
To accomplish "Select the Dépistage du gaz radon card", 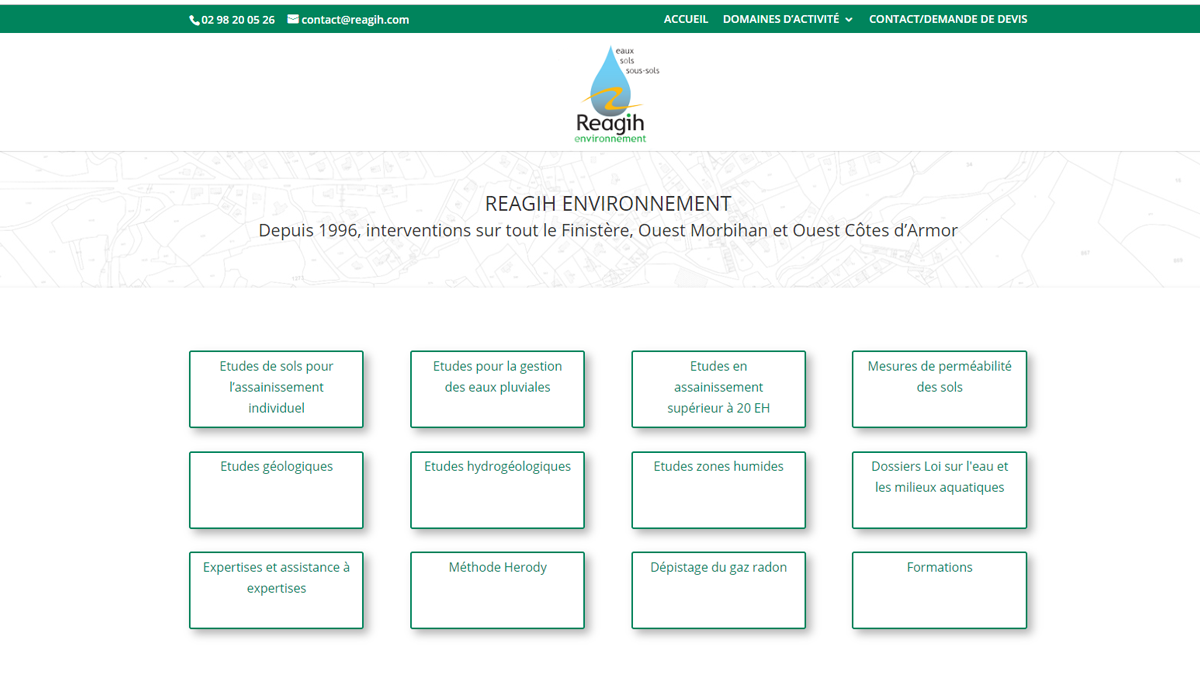I will coord(718,590).
